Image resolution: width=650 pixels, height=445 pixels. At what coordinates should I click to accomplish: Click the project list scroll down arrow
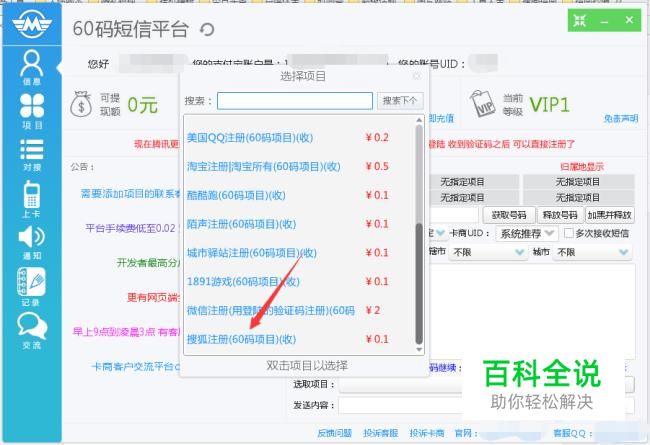pyautogui.click(x=419, y=350)
